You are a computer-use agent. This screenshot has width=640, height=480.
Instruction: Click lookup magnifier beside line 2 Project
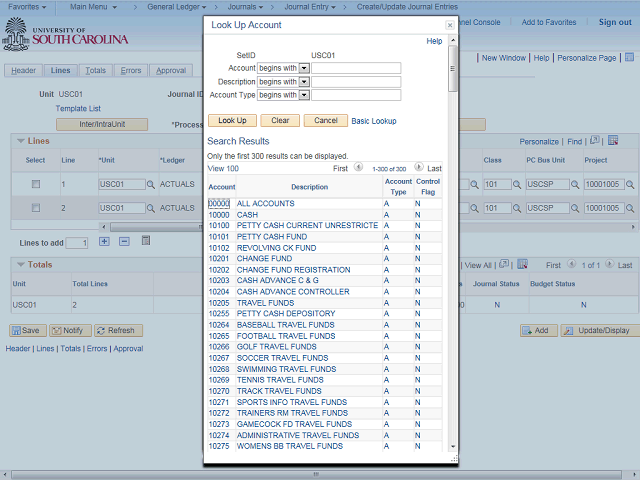tap(629, 208)
